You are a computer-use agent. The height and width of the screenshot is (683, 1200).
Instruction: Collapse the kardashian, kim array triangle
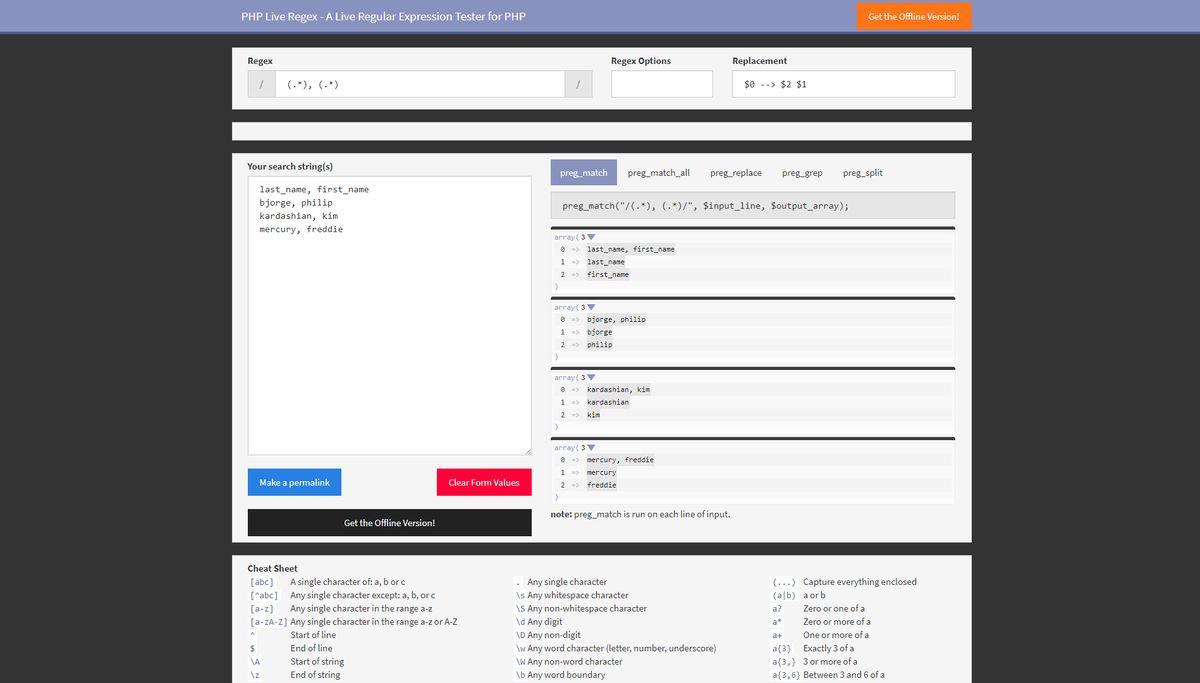pos(591,377)
